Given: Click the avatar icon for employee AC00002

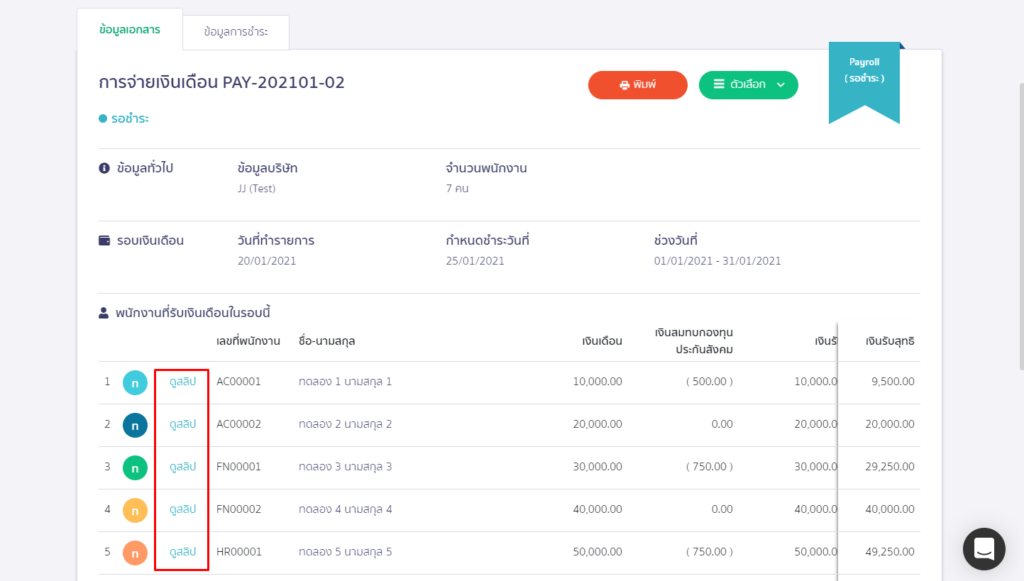Looking at the screenshot, I should (x=135, y=426).
